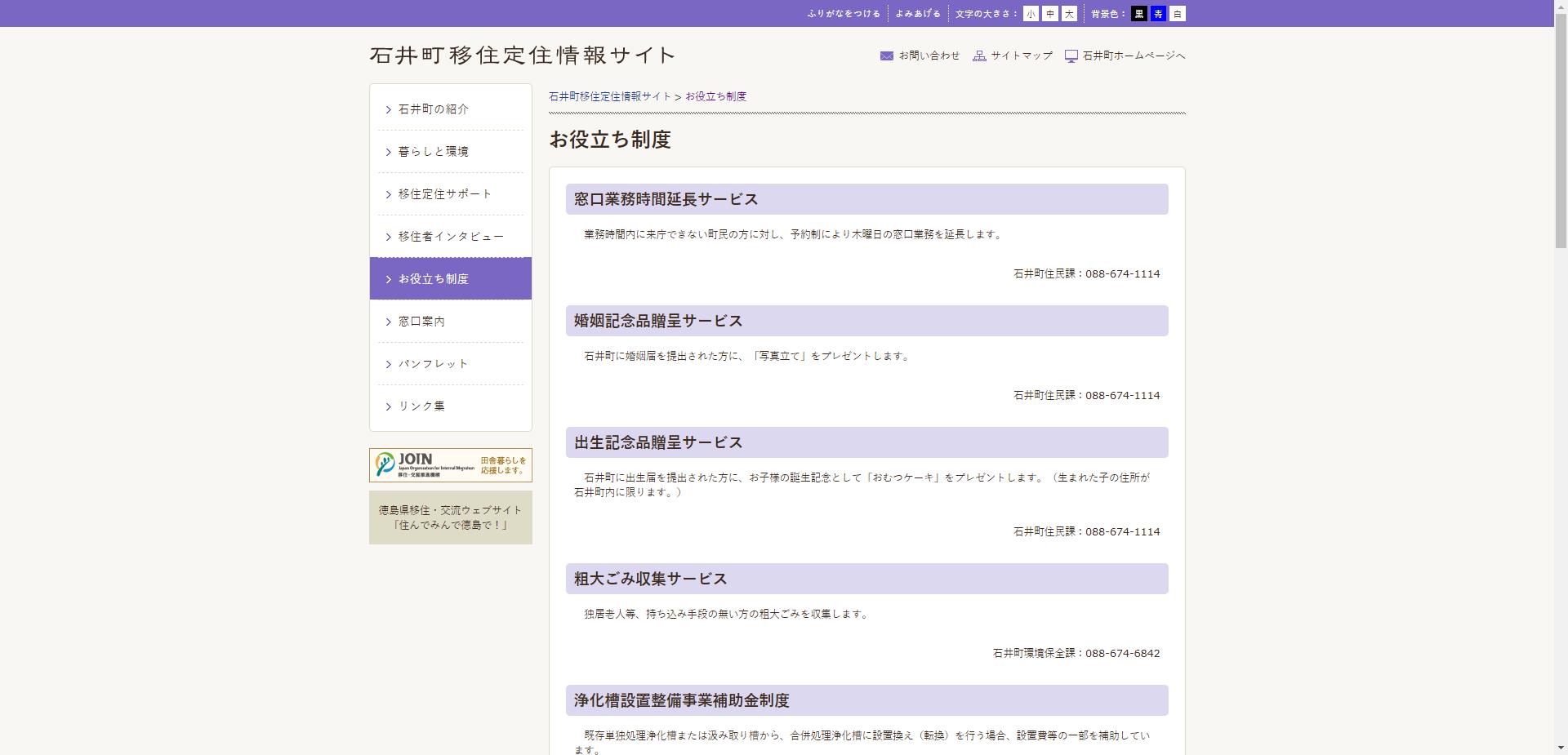Select the 中 font size control

tap(1049, 13)
